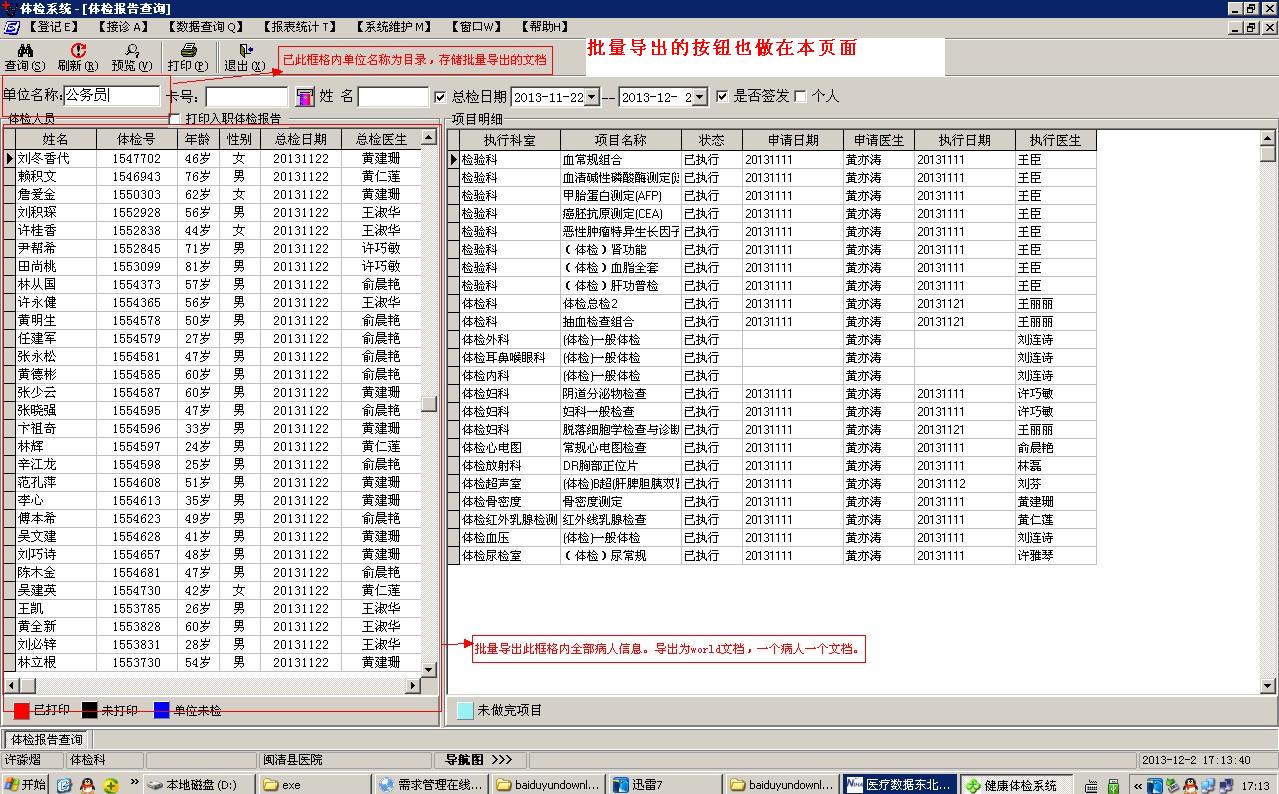Open the 登记E menu

[x=53, y=27]
